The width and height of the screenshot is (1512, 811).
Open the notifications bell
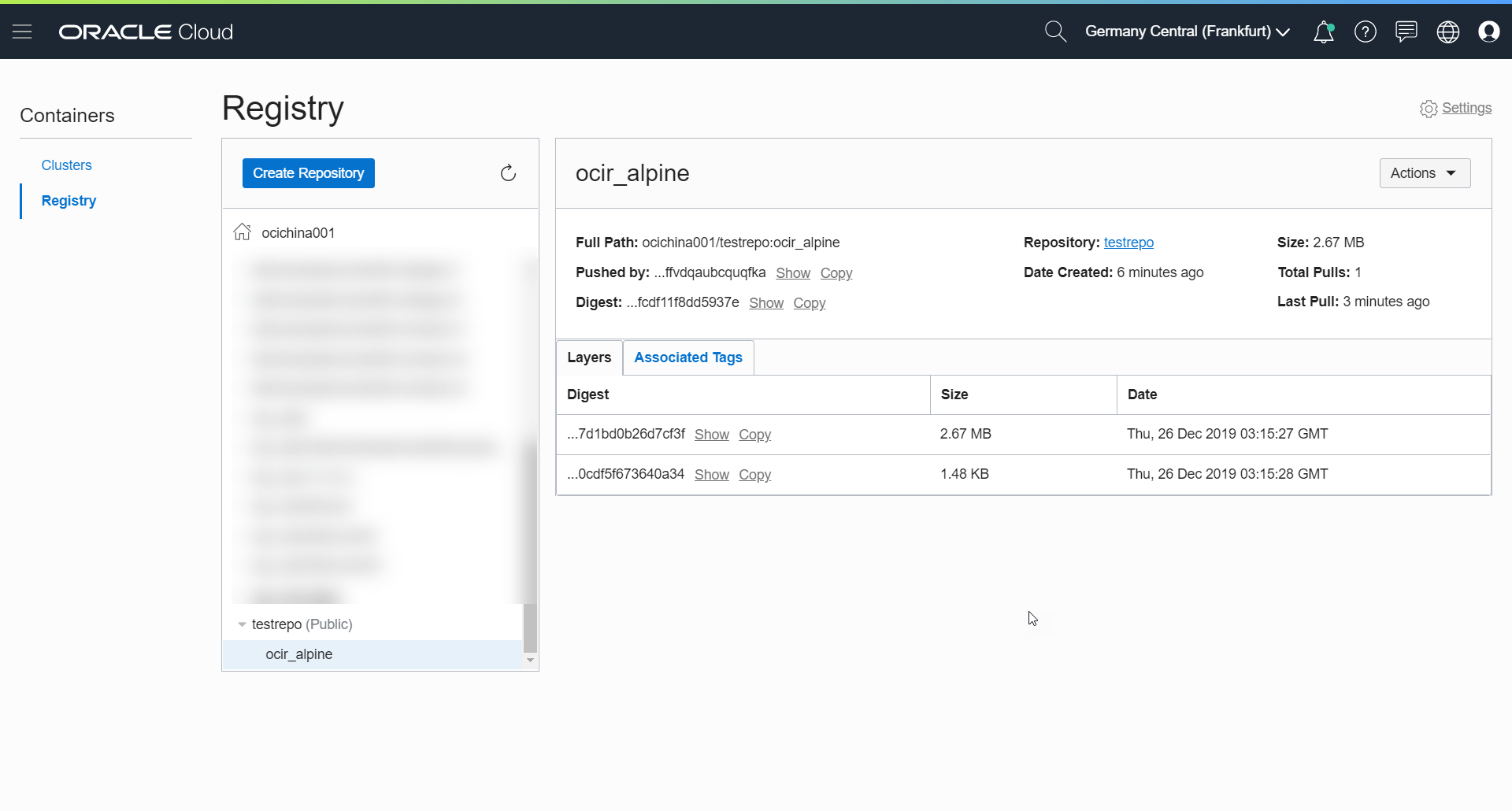pyautogui.click(x=1325, y=31)
